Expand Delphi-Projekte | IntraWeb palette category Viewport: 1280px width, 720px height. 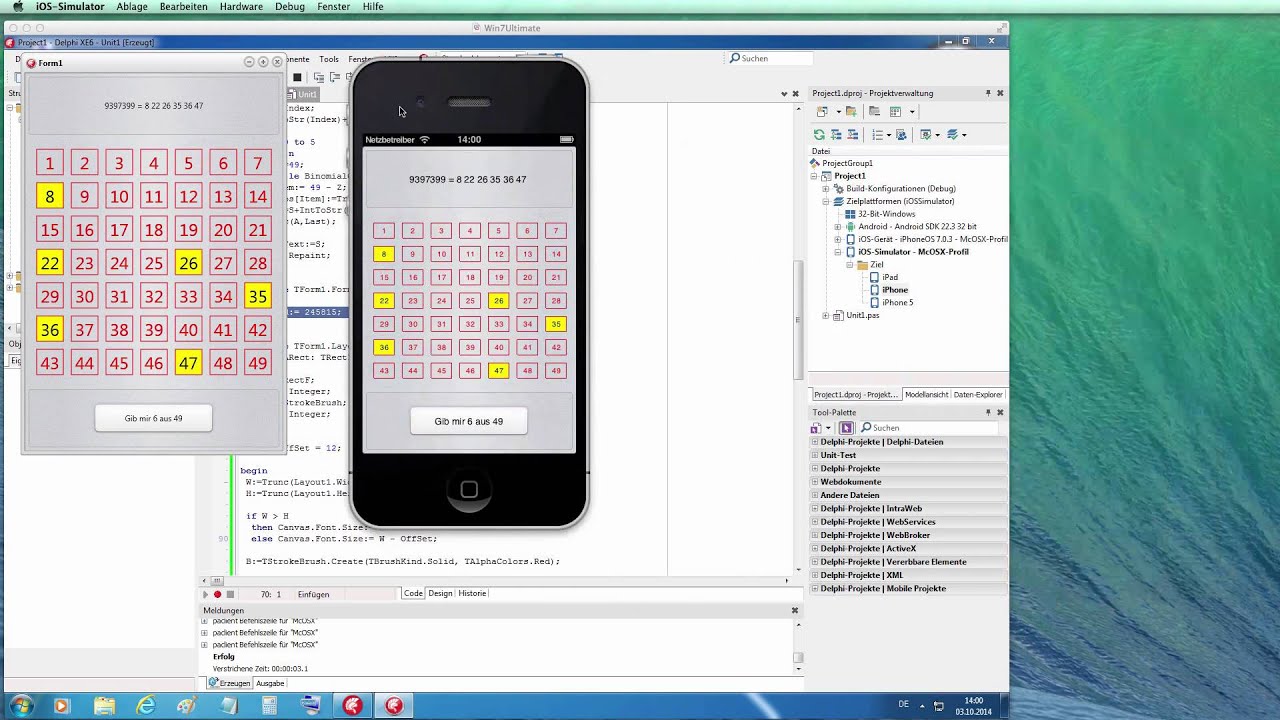814,508
